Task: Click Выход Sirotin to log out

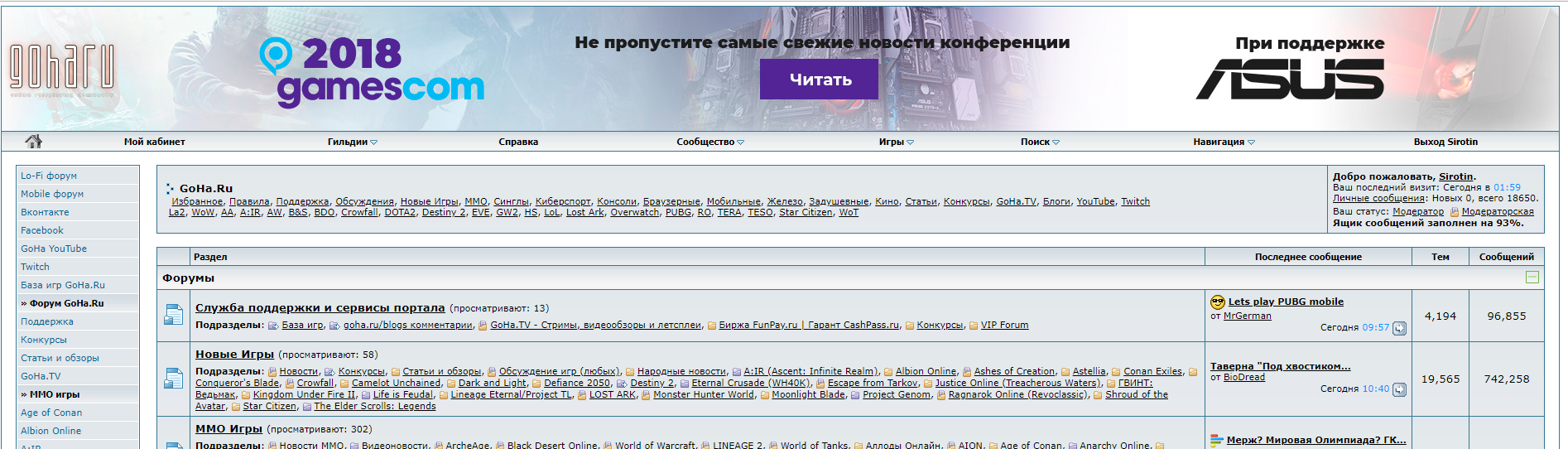Action: (1445, 142)
